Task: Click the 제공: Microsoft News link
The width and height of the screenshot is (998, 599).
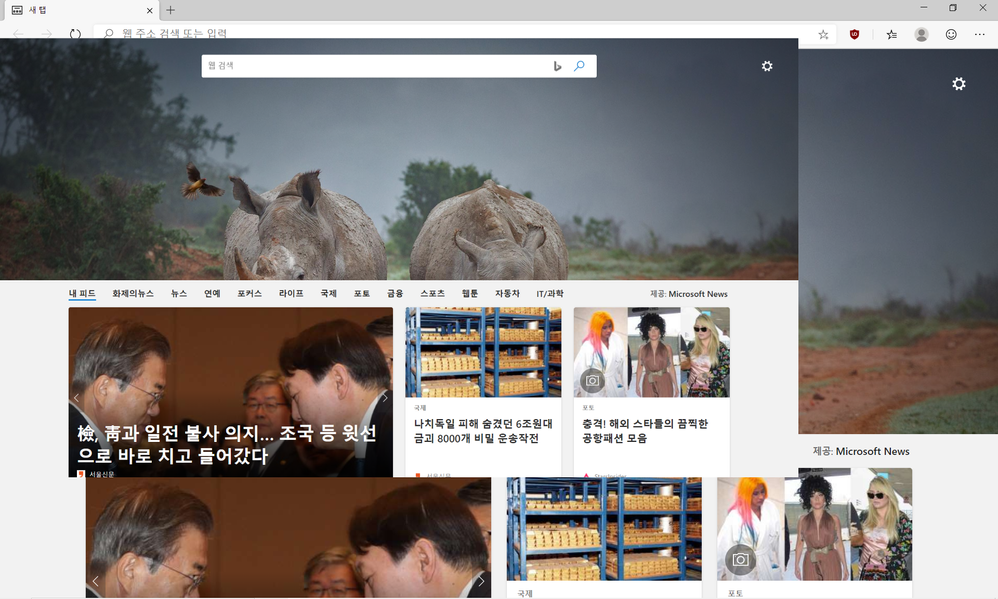Action: point(687,293)
